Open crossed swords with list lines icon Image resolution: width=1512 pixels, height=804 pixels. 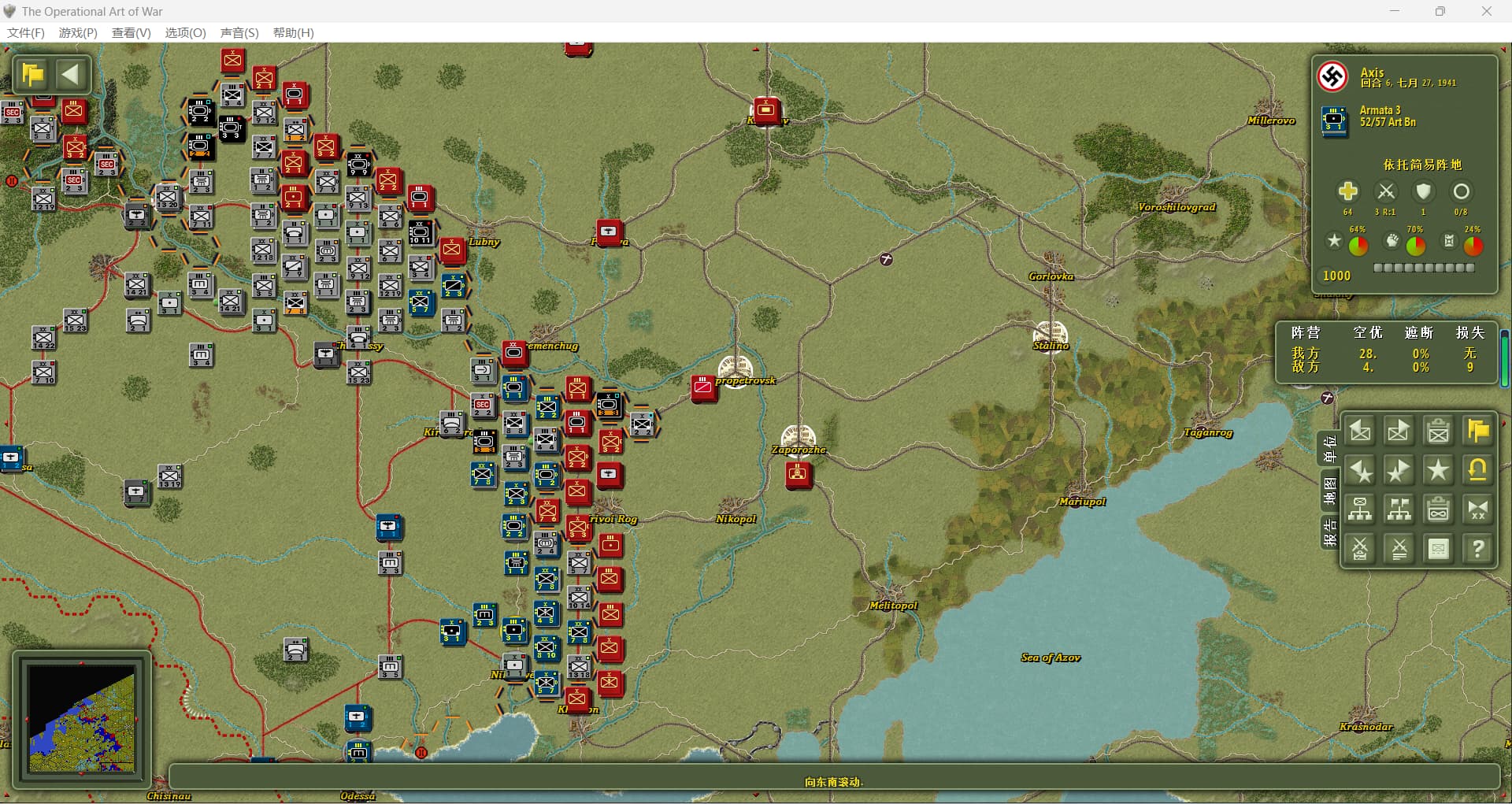1399,549
